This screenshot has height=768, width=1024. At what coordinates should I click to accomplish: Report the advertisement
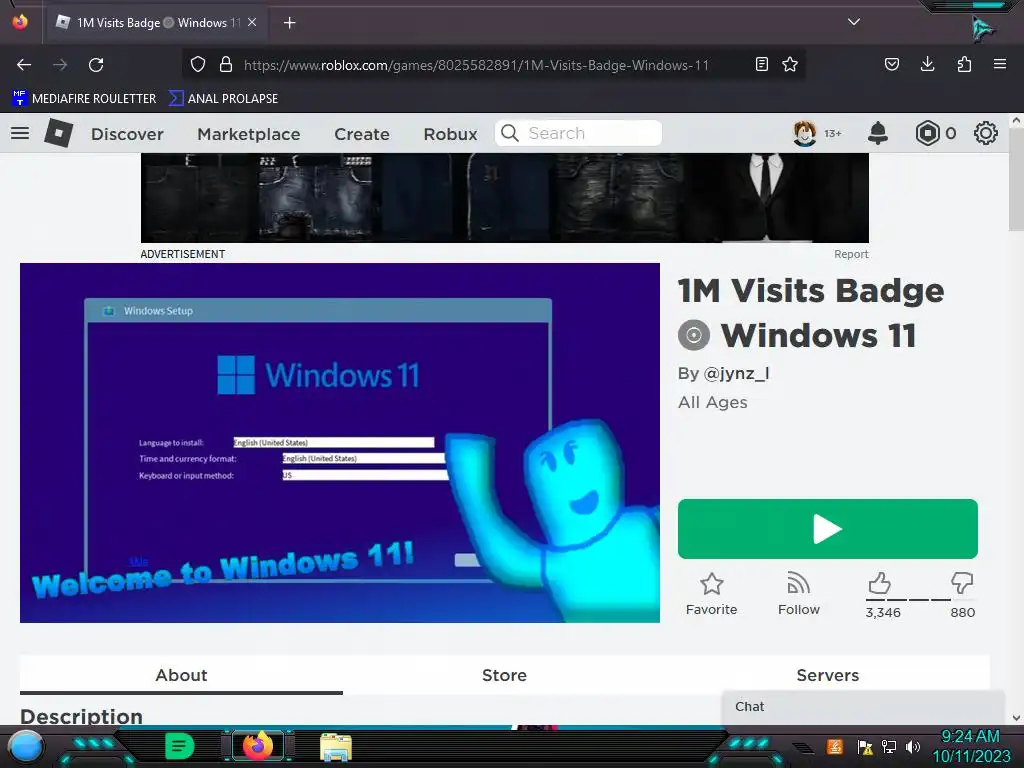pyautogui.click(x=851, y=254)
